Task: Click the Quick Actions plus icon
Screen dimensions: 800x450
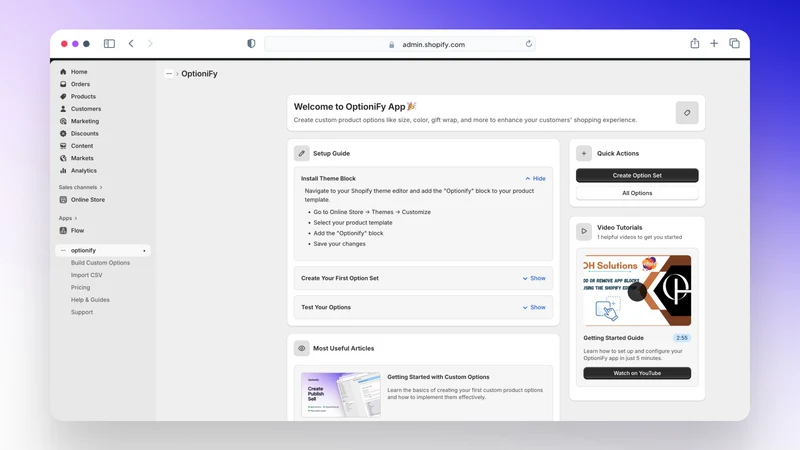Action: 584,153
